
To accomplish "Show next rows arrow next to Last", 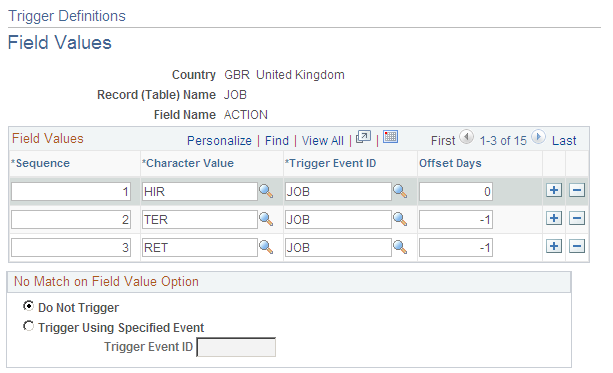I will pyautogui.click(x=538, y=137).
